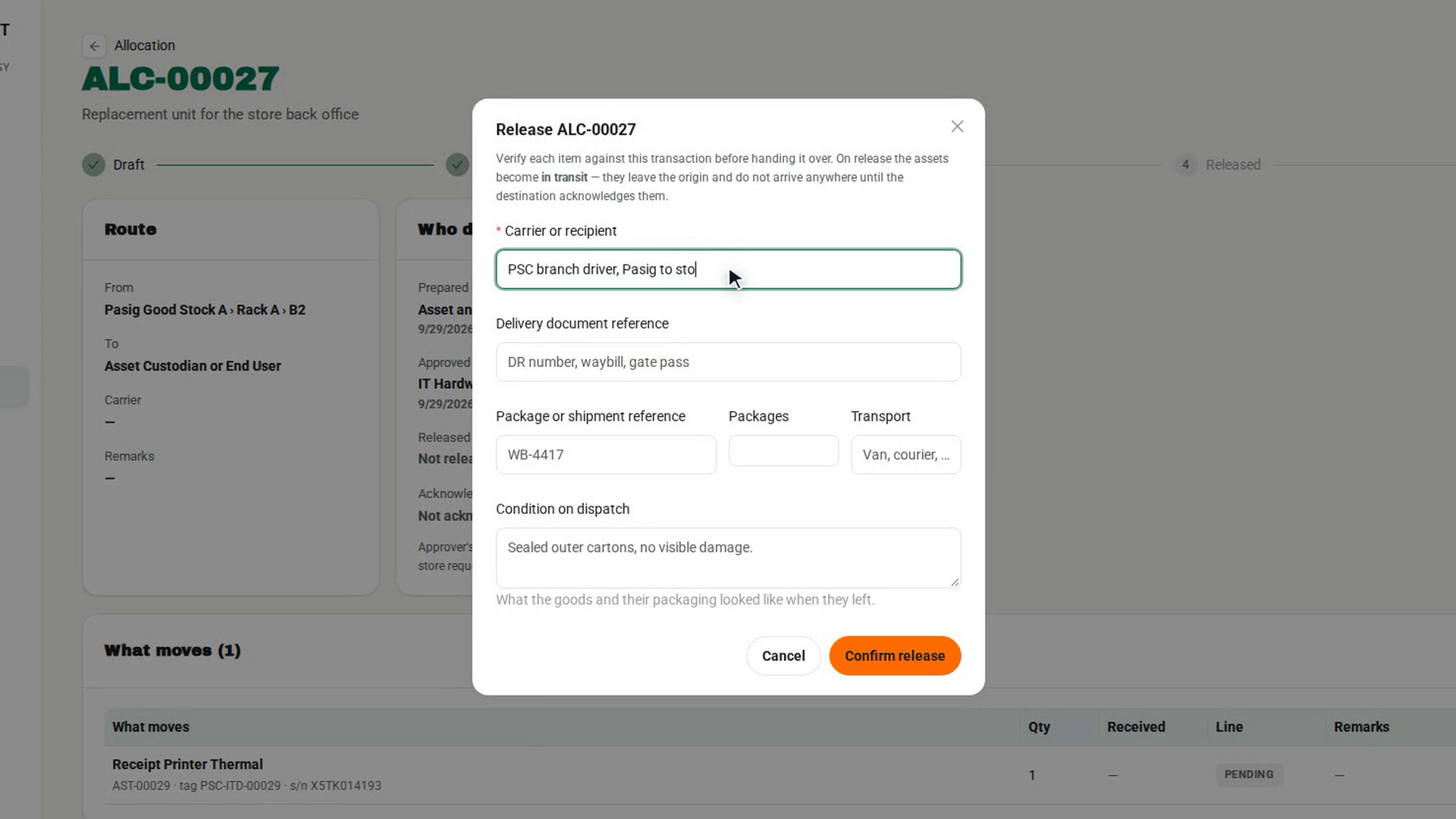Click the Receipt Printer Thermal row

tap(780, 774)
